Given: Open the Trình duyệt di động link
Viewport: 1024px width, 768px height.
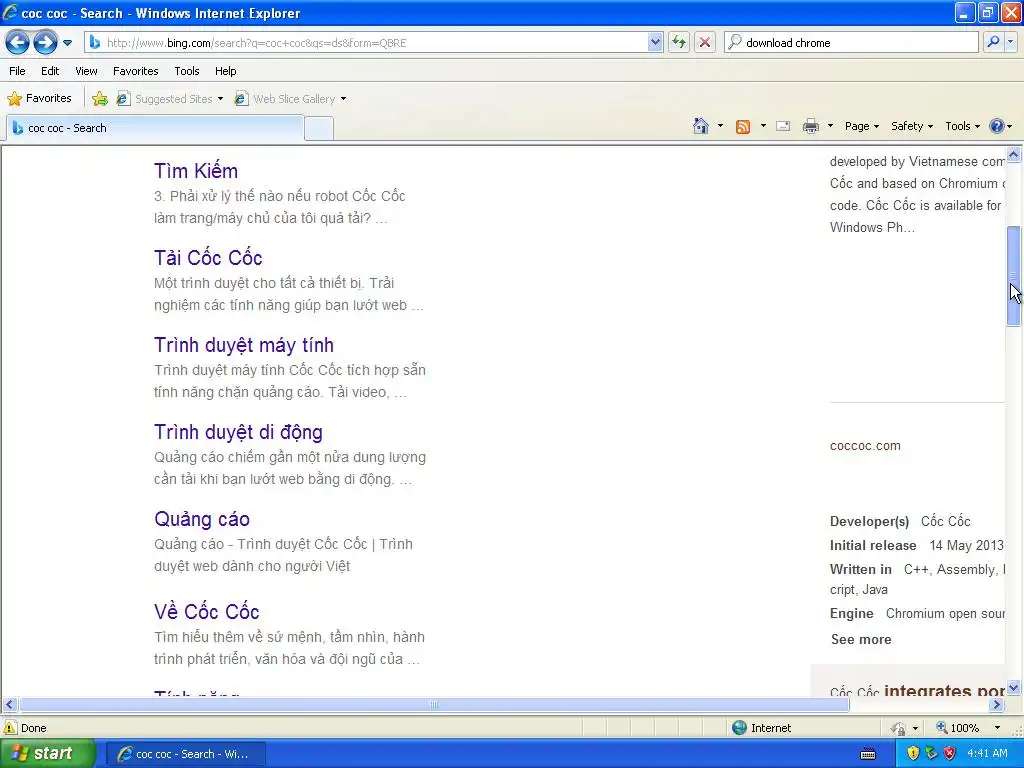Looking at the screenshot, I should (238, 432).
